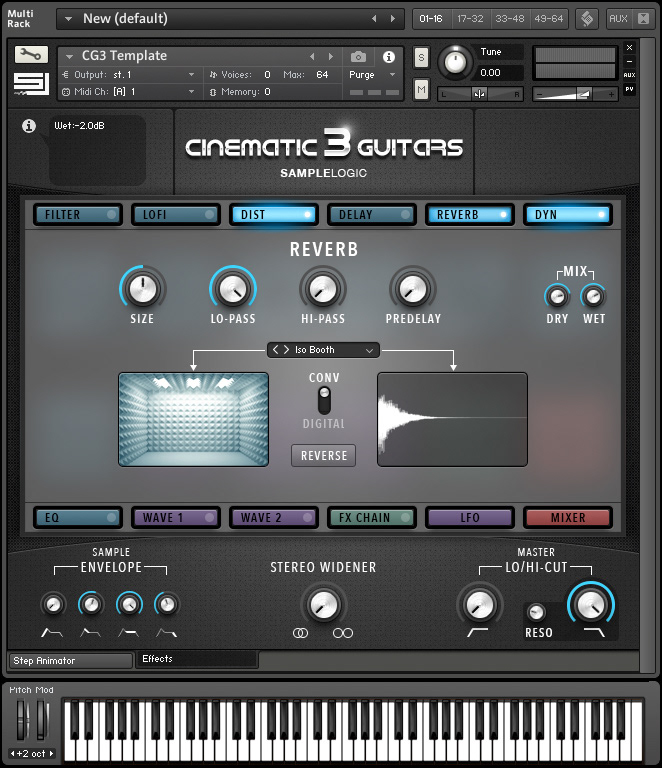Viewport: 662px width, 768px height.
Task: Select the 49-64 instrument page tab
Action: (x=548, y=19)
